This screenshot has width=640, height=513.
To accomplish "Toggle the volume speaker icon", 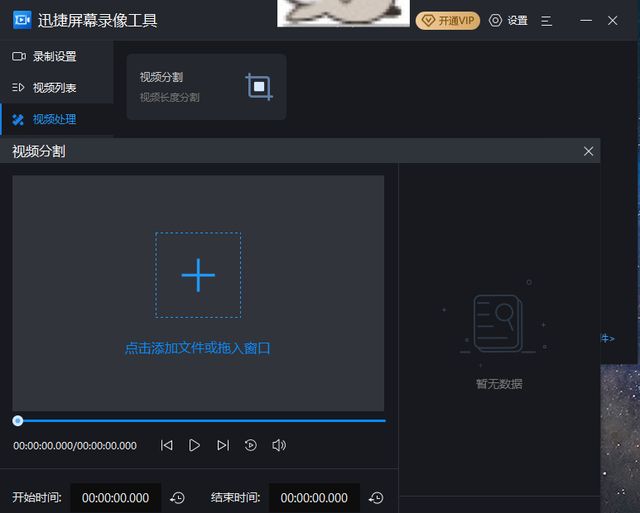I will pos(279,445).
